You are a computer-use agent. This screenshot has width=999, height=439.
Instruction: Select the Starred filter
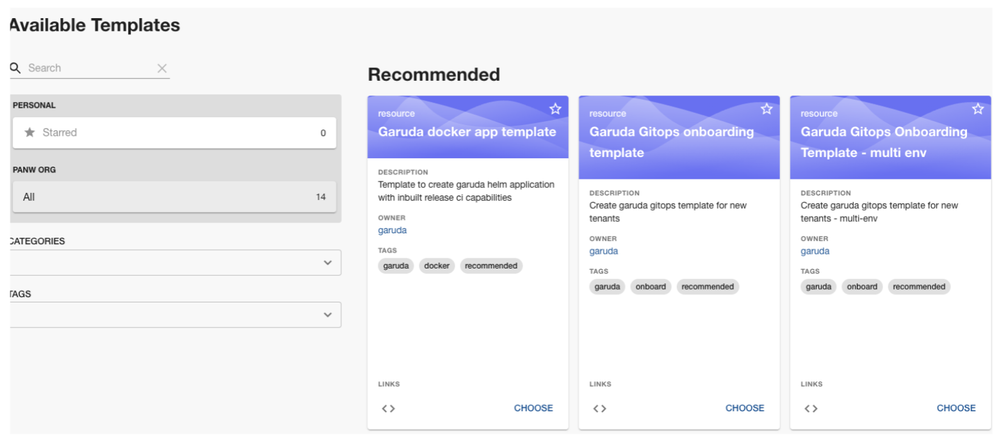pyautogui.click(x=174, y=132)
